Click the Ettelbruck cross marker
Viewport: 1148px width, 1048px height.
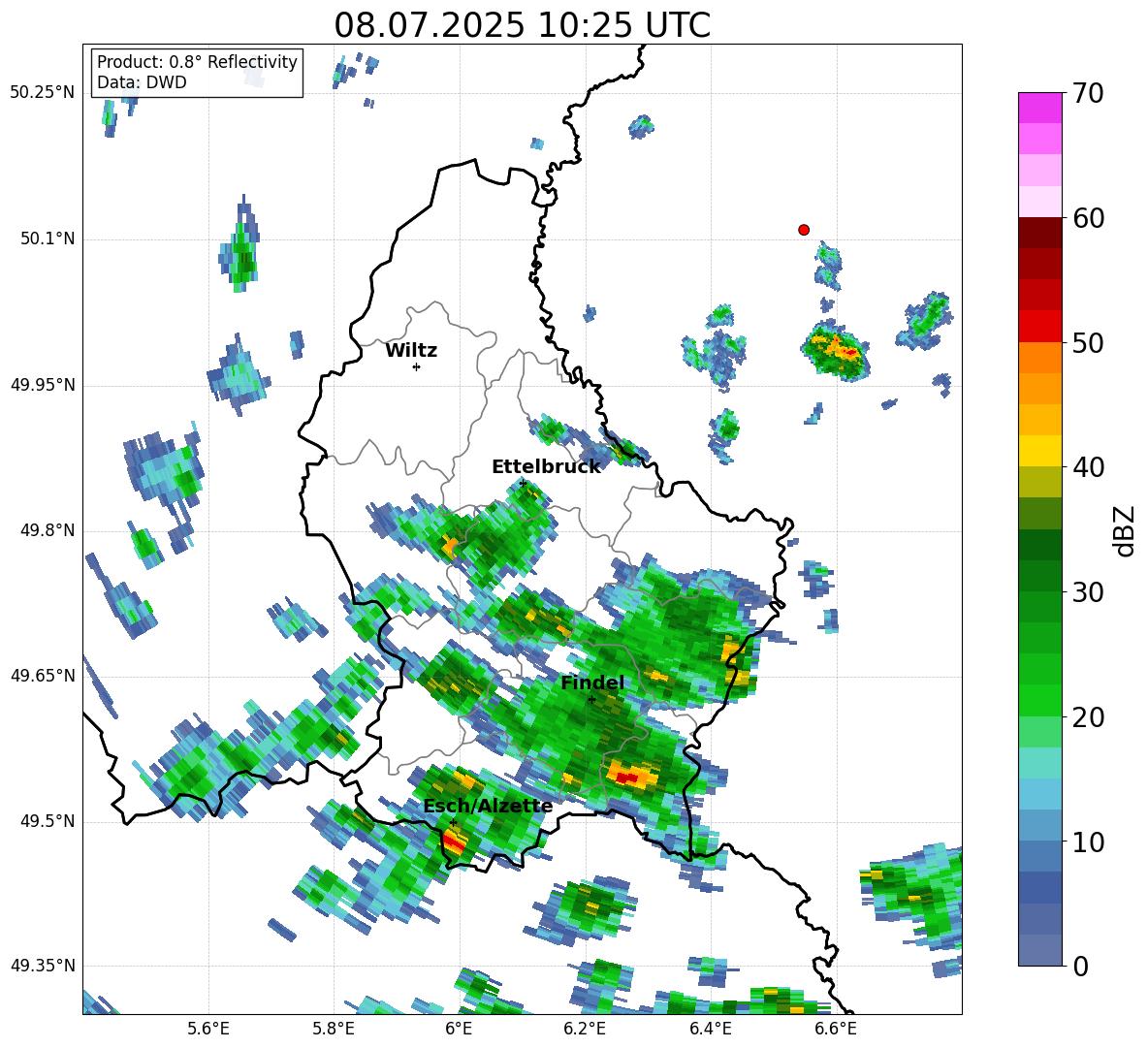(x=522, y=483)
